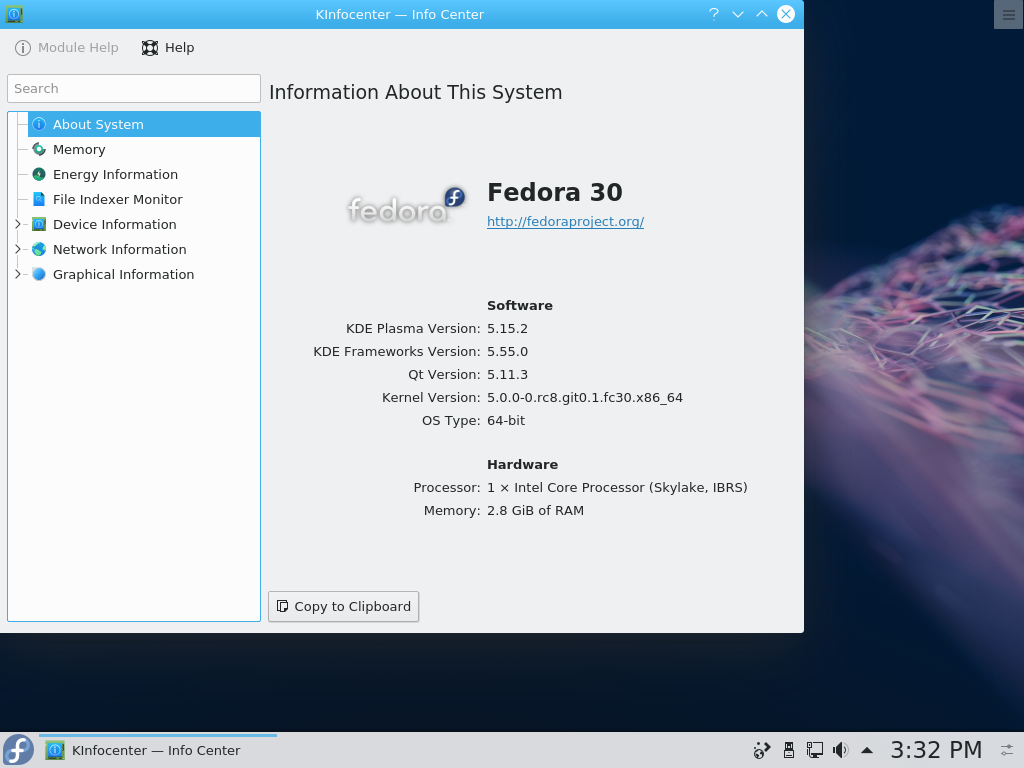Click the Processor value text
Image resolution: width=1024 pixels, height=768 pixels.
(x=617, y=488)
